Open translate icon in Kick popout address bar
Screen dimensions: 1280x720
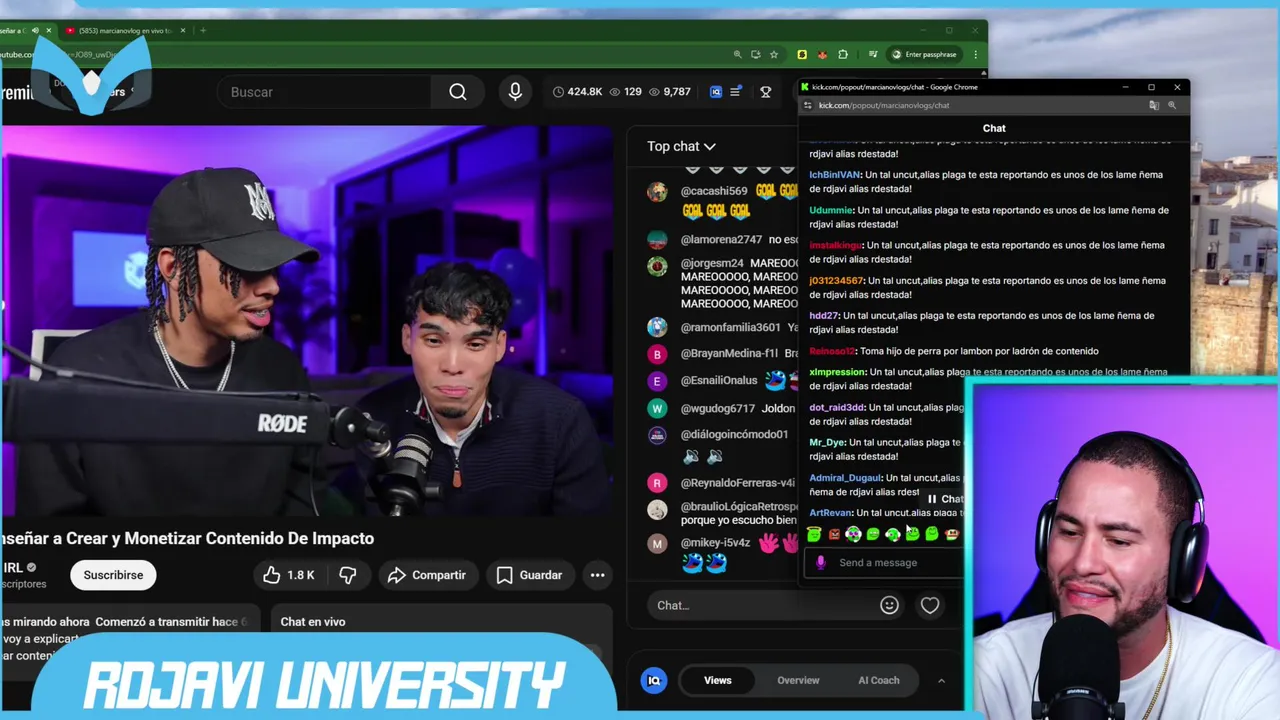click(1154, 105)
